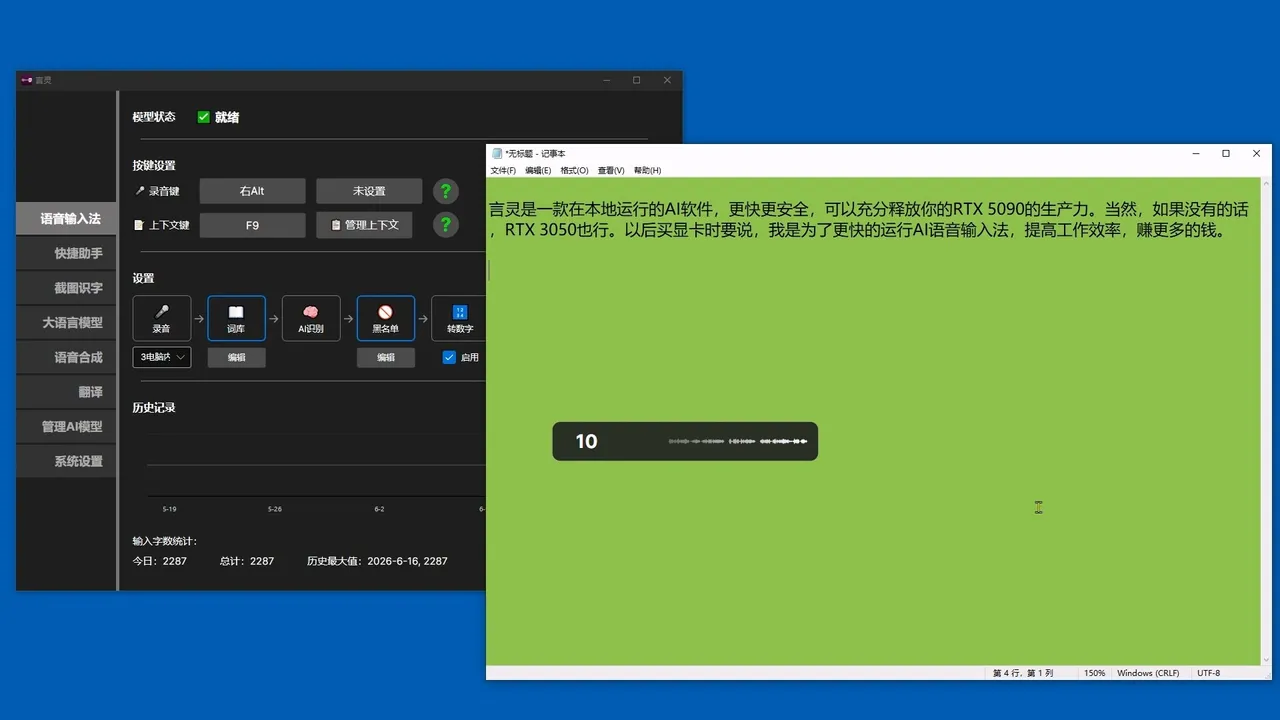
Task: Minimize the Notepad window
Action: tap(1196, 153)
